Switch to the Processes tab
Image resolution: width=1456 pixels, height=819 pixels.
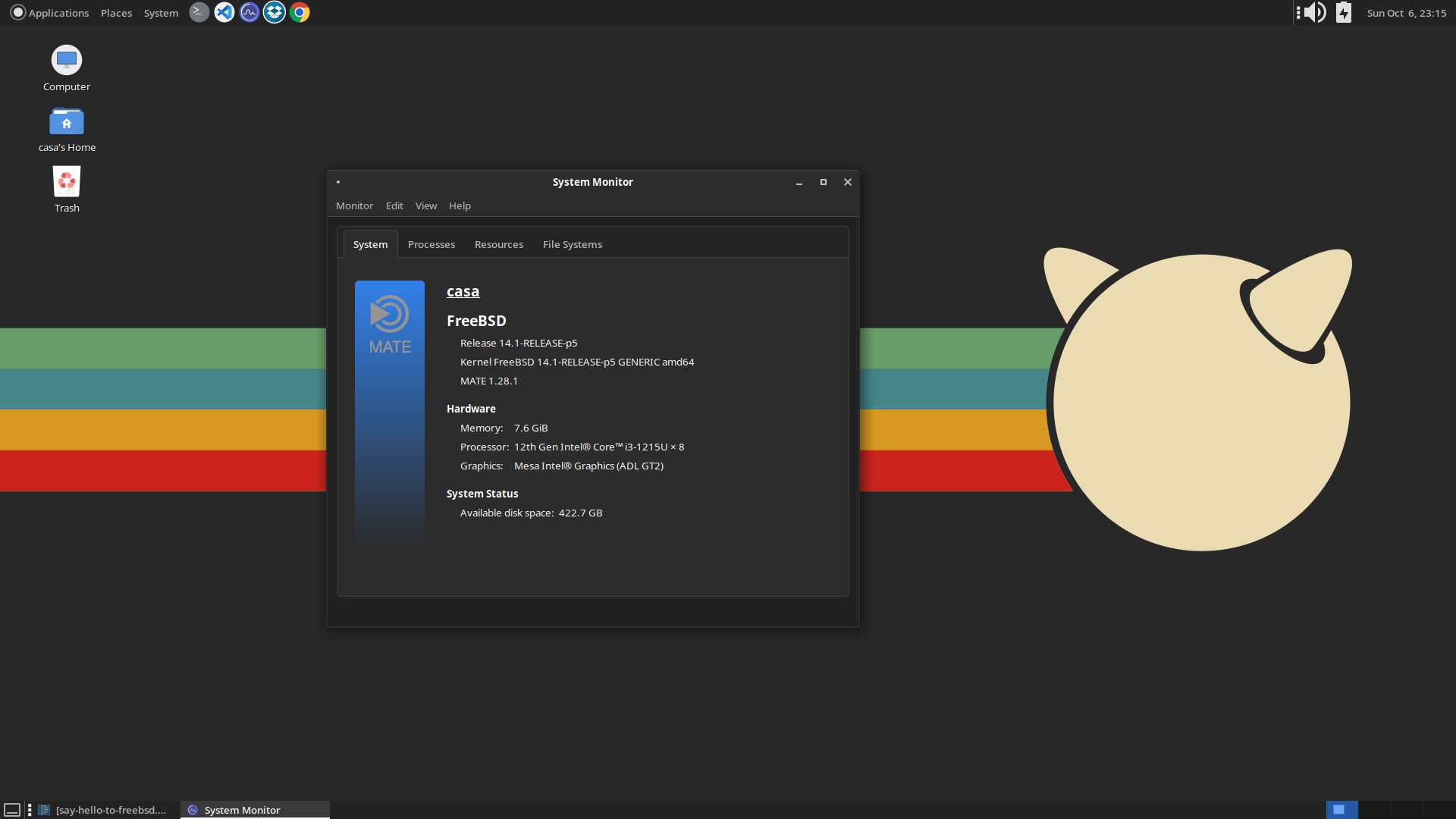(431, 244)
